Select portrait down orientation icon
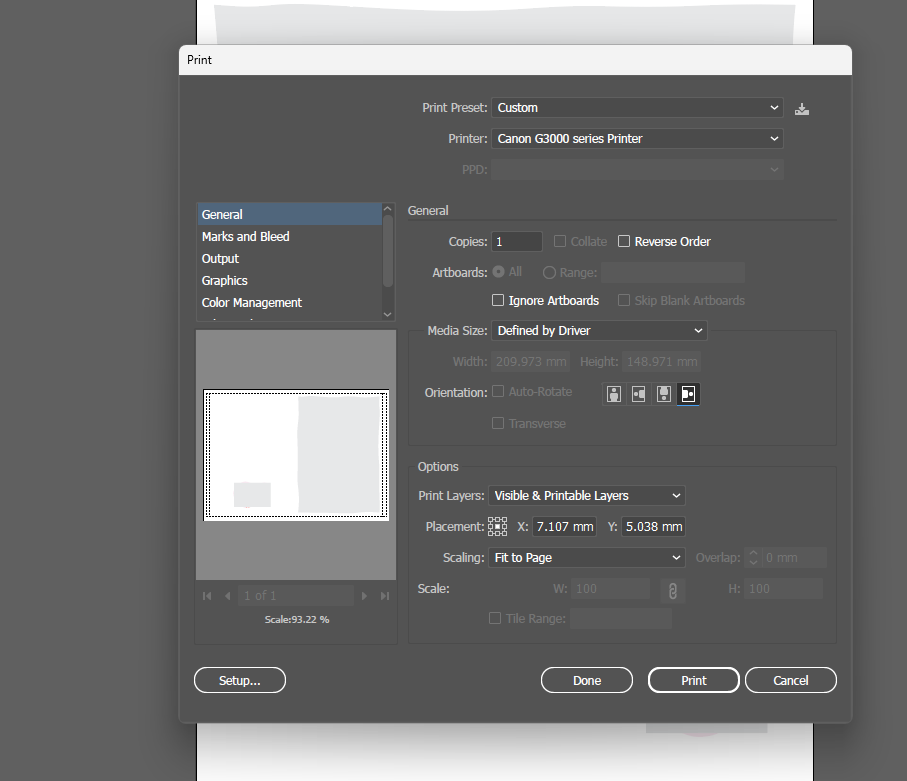907x781 pixels. point(663,394)
